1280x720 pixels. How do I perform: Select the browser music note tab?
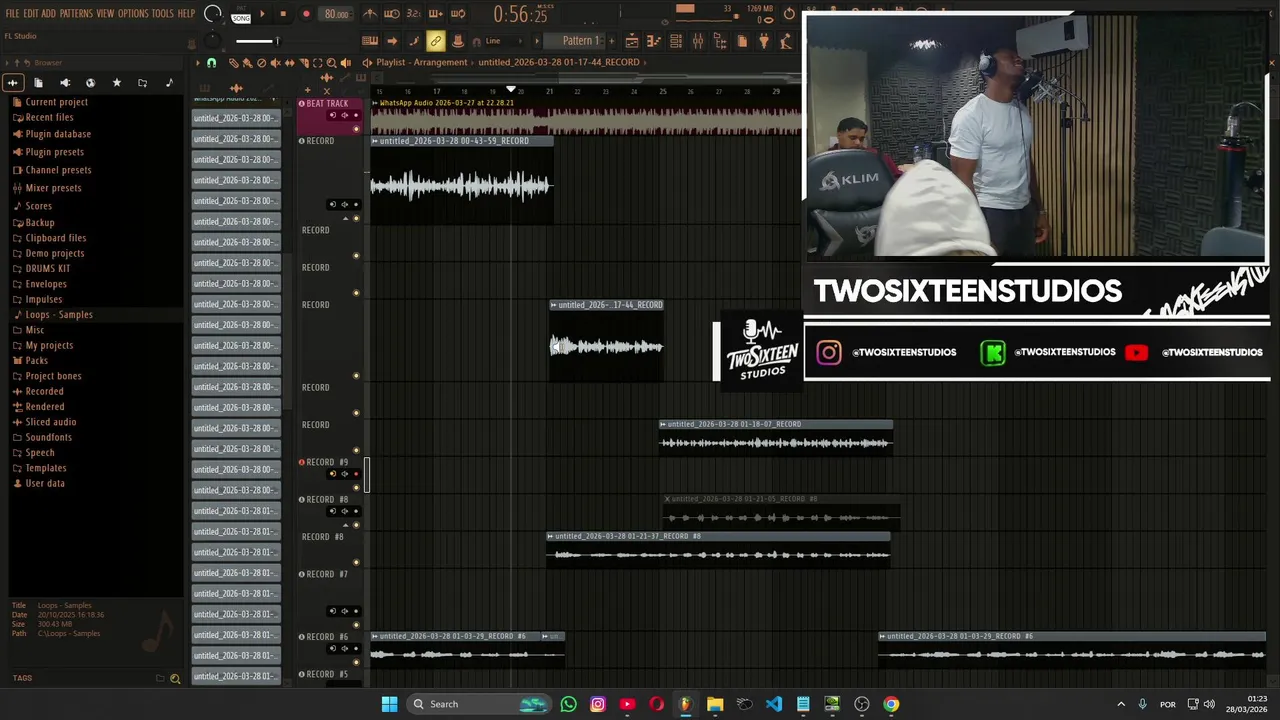[169, 83]
